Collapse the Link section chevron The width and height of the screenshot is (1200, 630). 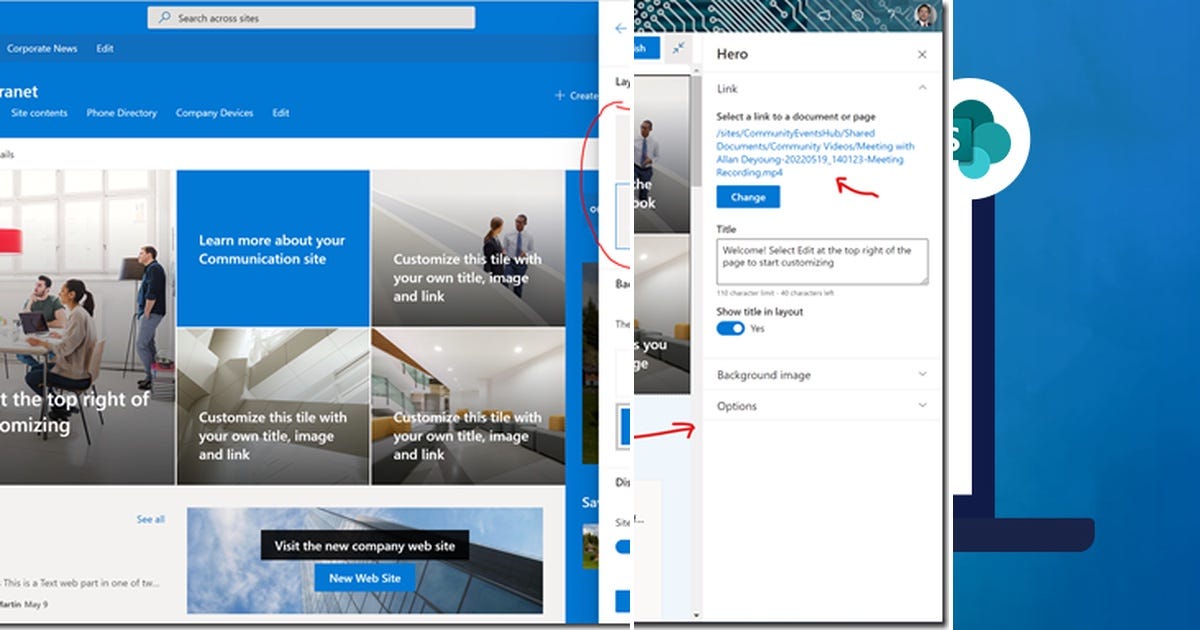921,88
